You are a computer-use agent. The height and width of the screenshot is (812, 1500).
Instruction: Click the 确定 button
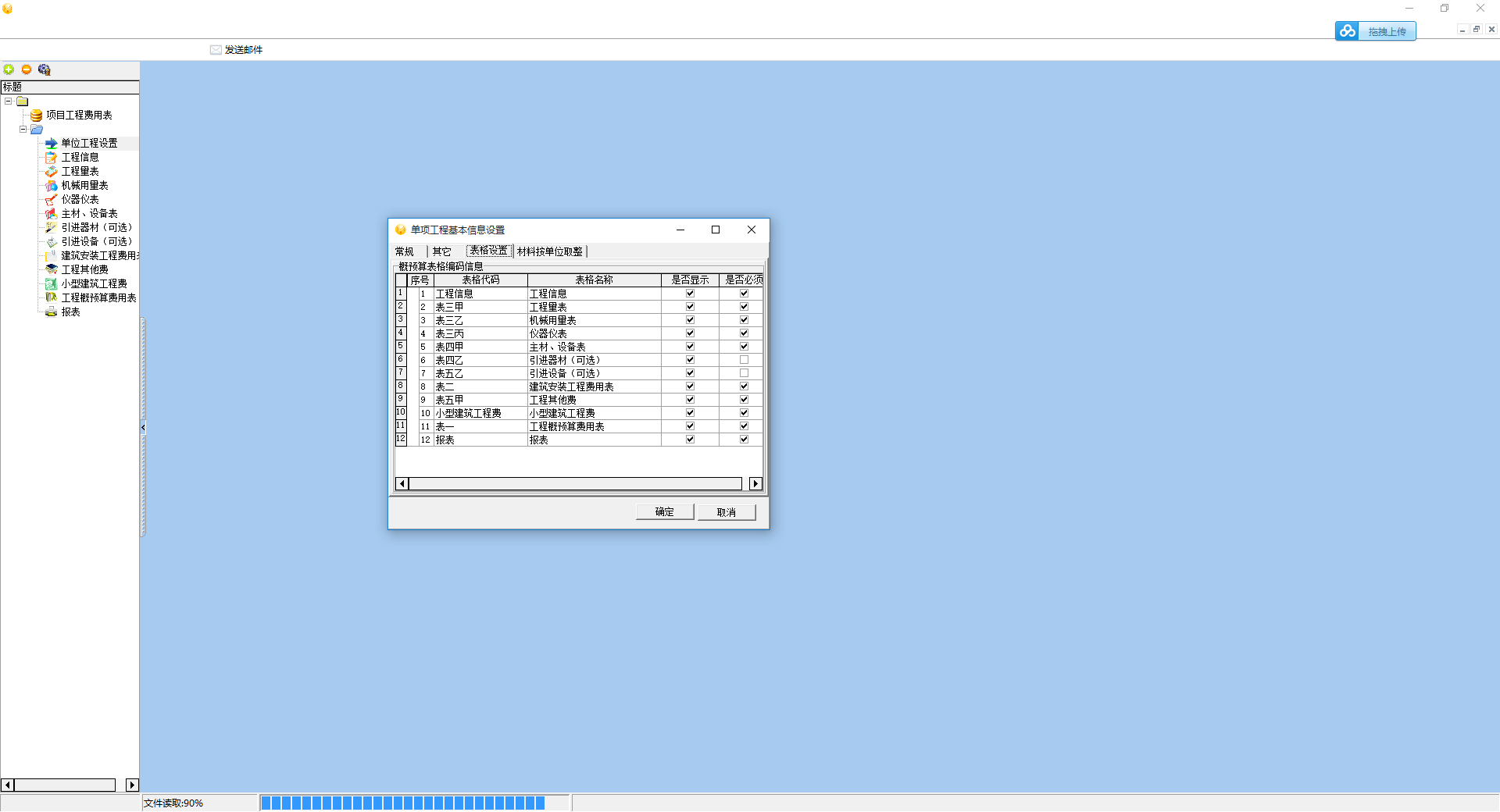665,512
